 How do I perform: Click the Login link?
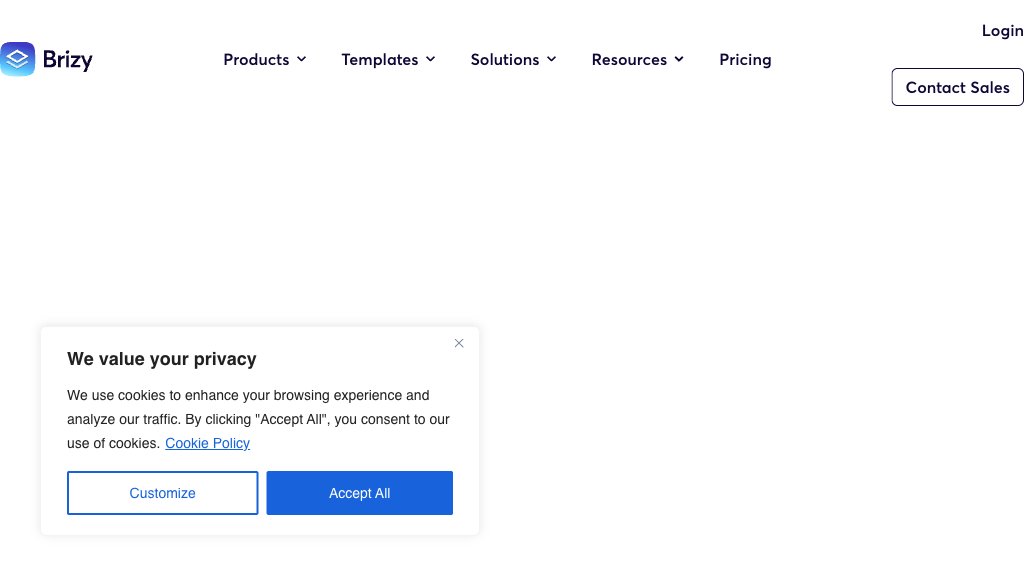(x=1002, y=31)
